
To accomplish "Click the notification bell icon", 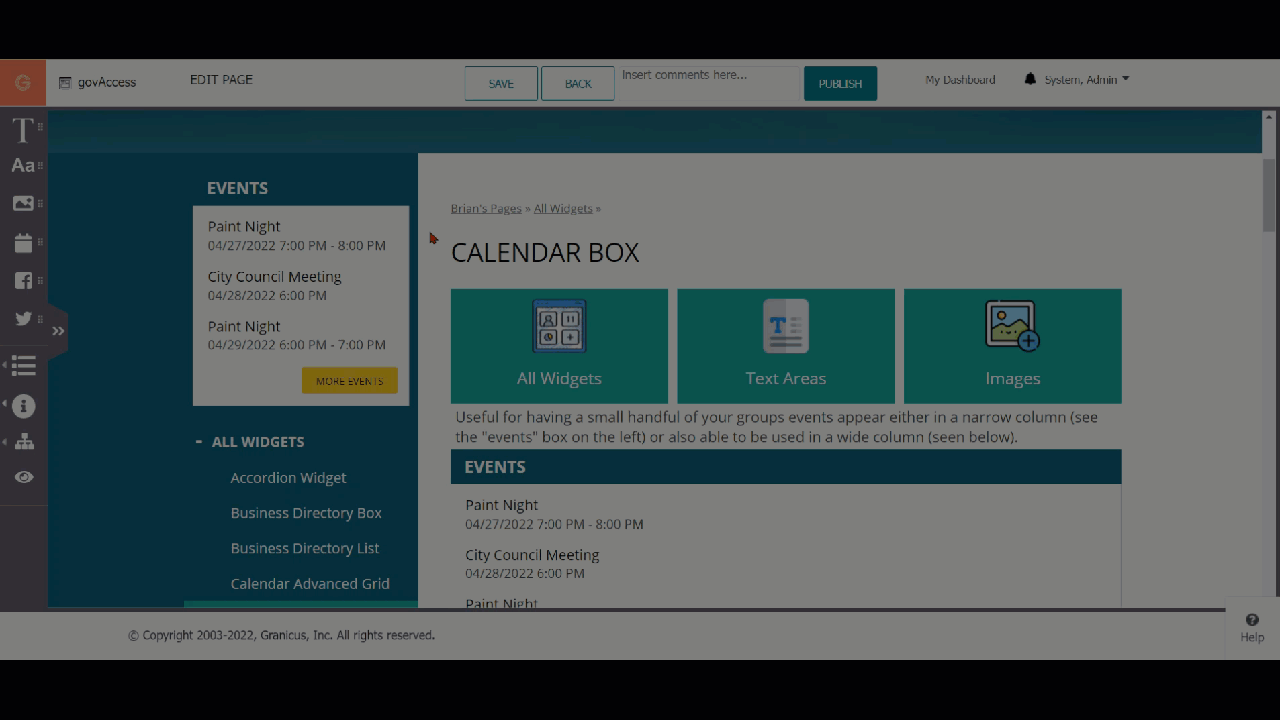I will (x=1031, y=78).
